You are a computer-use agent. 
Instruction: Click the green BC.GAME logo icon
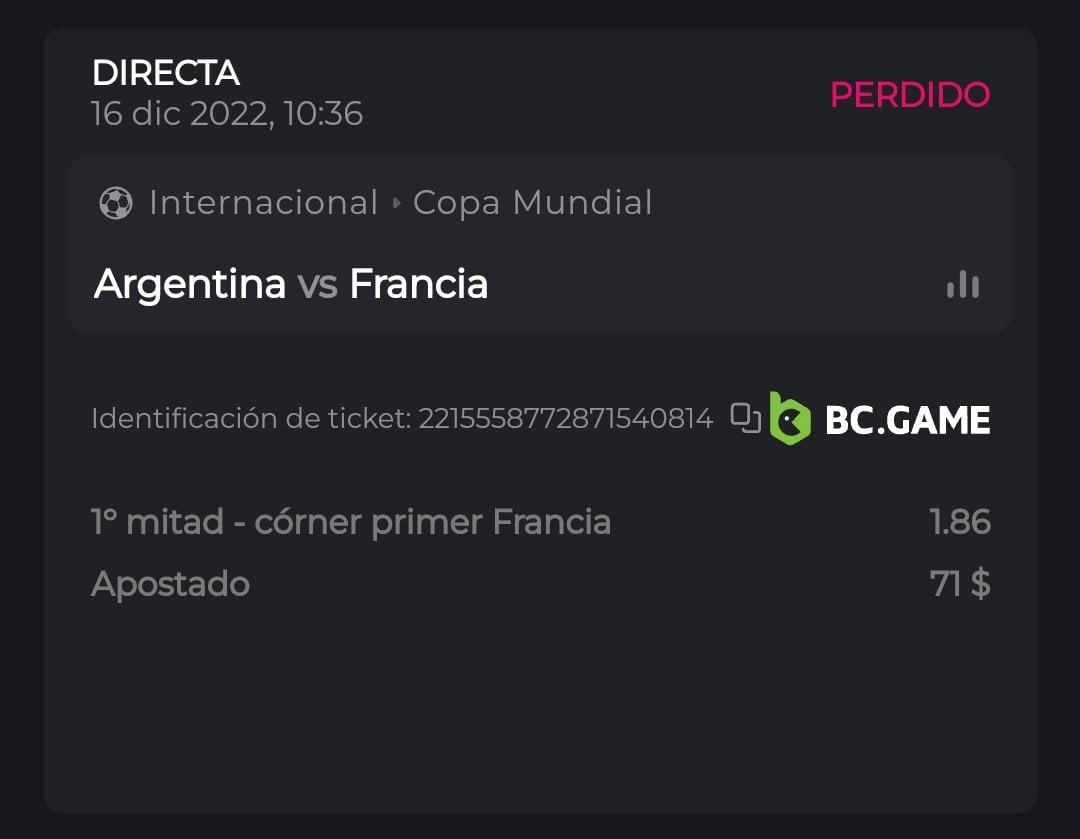[790, 419]
